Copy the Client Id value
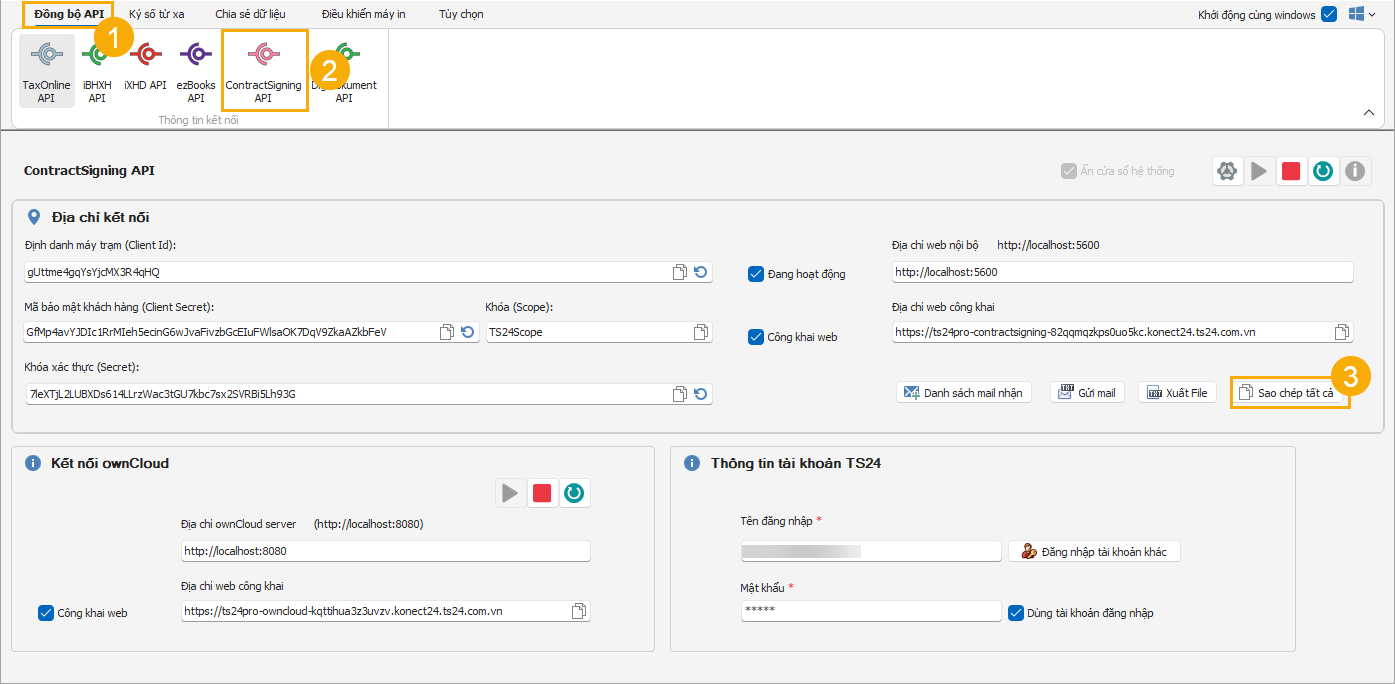 [x=680, y=272]
